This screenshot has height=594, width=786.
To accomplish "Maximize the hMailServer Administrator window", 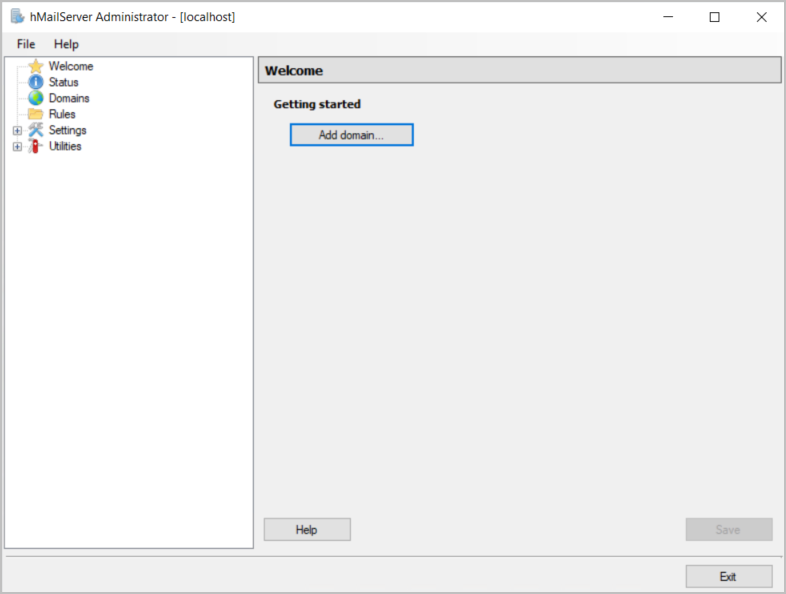I will click(715, 17).
